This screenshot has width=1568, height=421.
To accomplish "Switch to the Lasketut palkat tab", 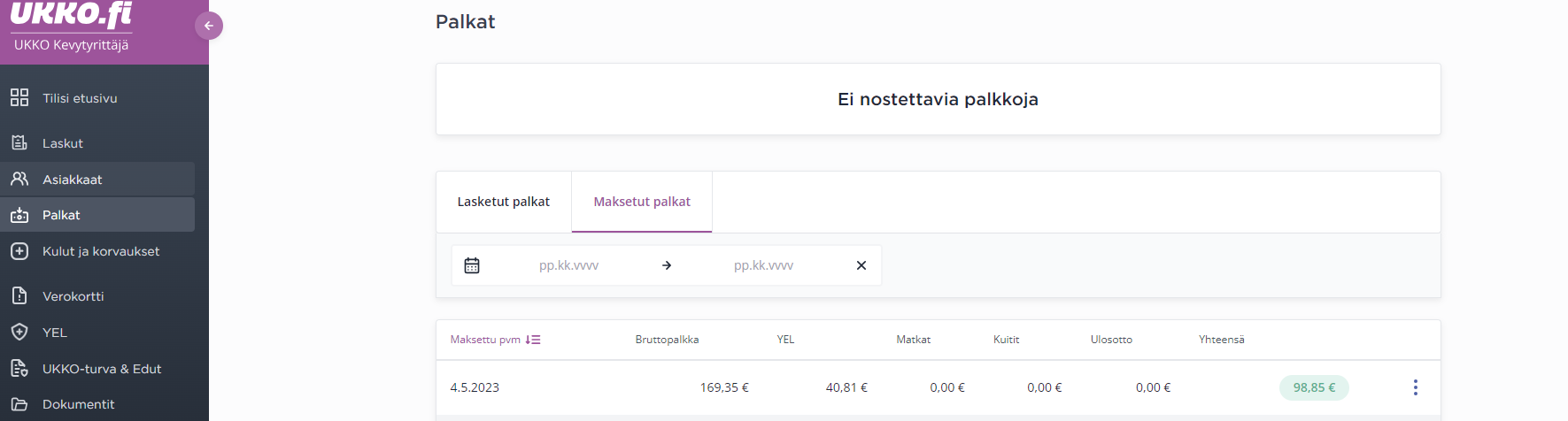I will click(x=504, y=202).
